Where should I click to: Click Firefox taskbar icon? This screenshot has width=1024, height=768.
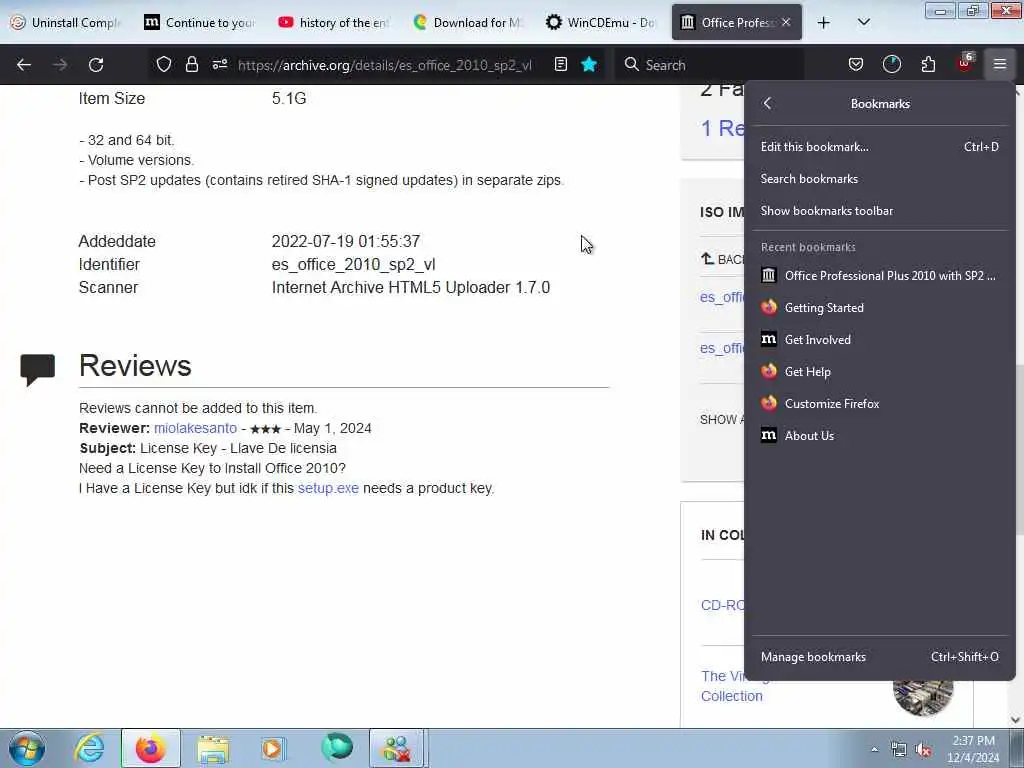coord(150,748)
